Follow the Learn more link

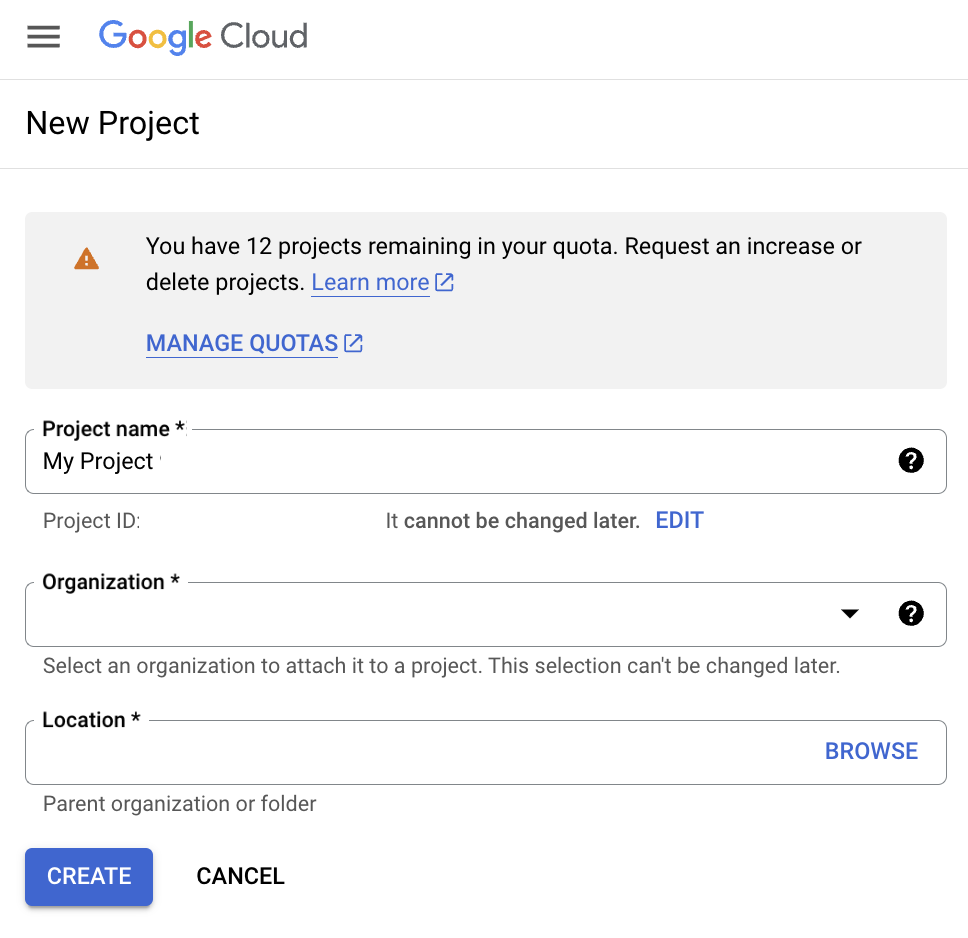pos(370,282)
